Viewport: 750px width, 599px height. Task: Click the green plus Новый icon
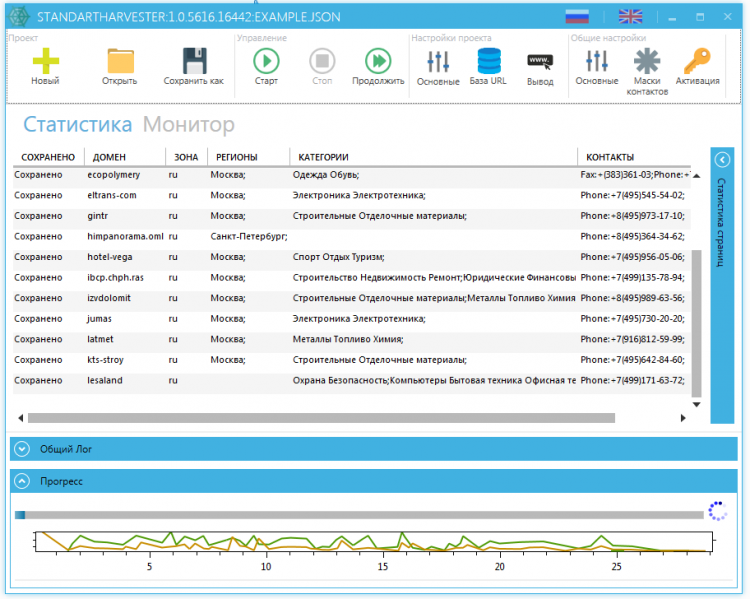[x=45, y=61]
